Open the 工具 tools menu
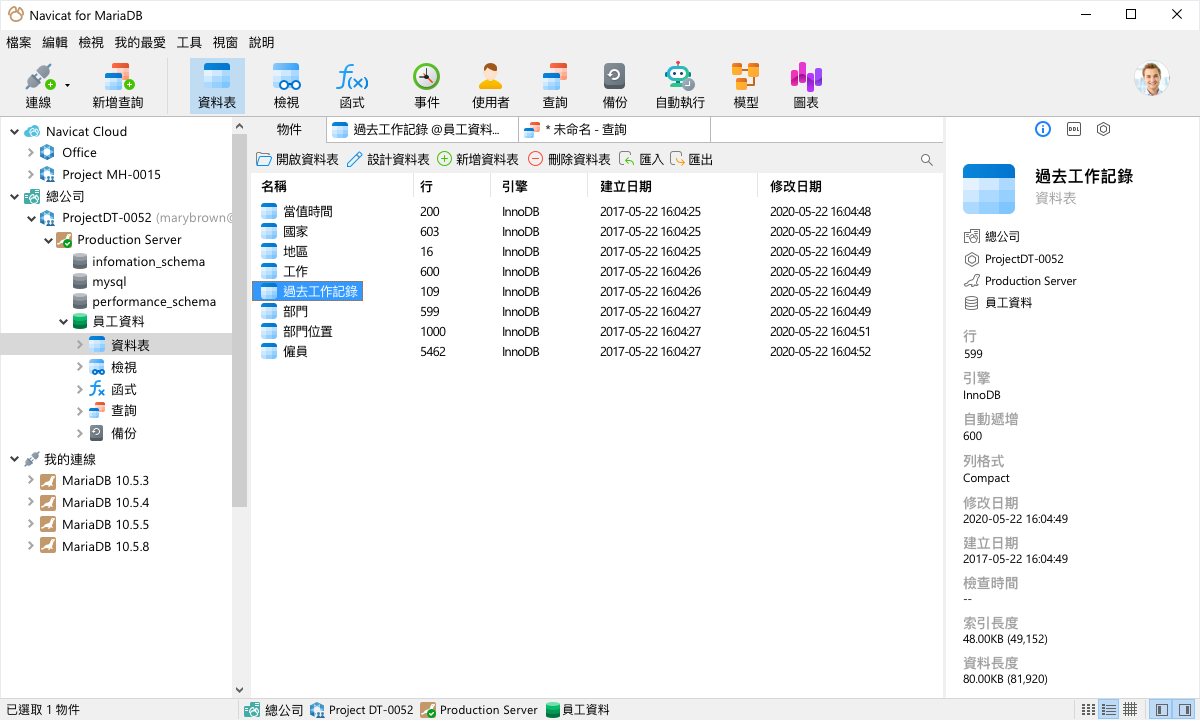The width and height of the screenshot is (1200, 720). coord(189,43)
